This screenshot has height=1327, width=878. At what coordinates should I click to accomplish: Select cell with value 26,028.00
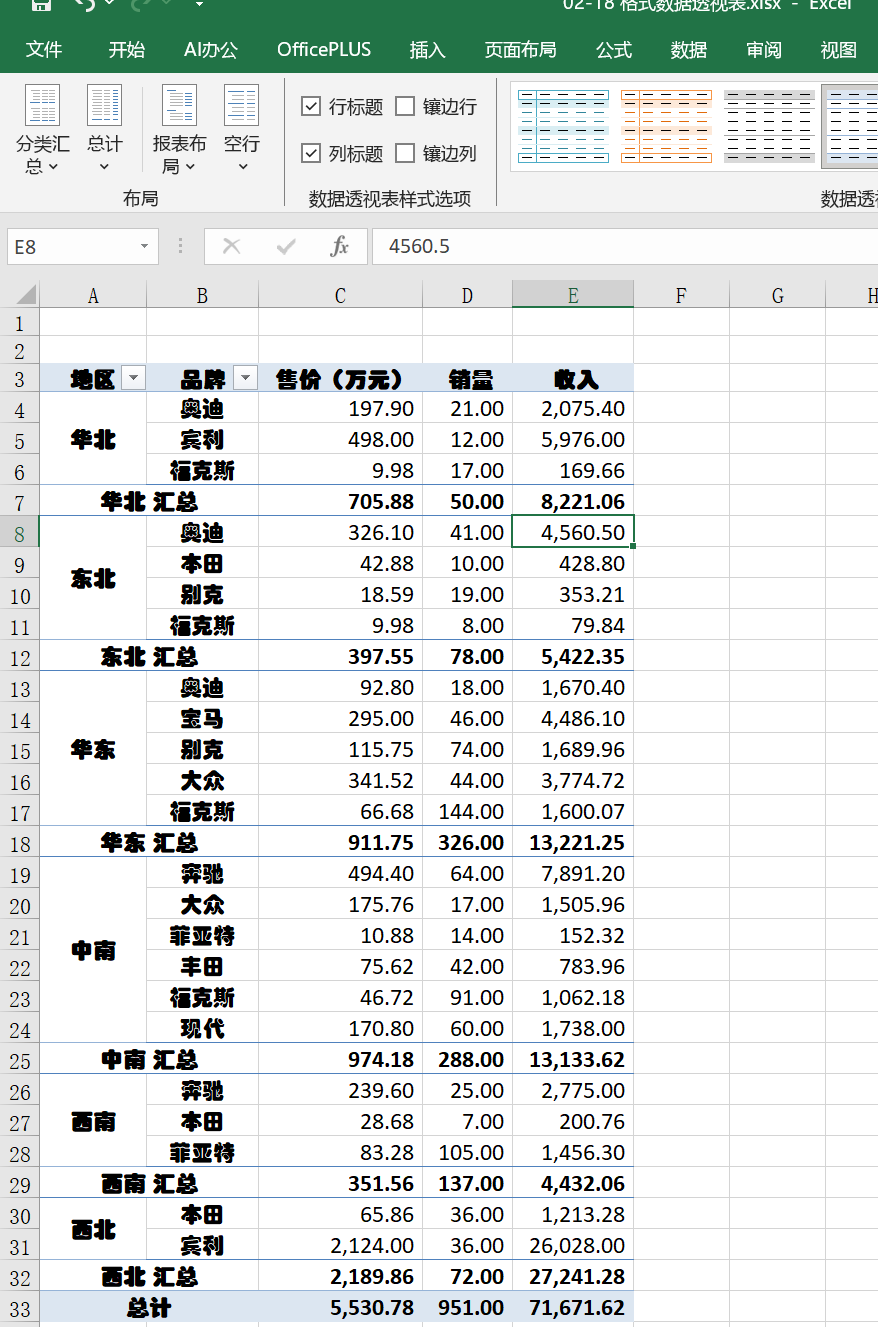coord(573,1245)
